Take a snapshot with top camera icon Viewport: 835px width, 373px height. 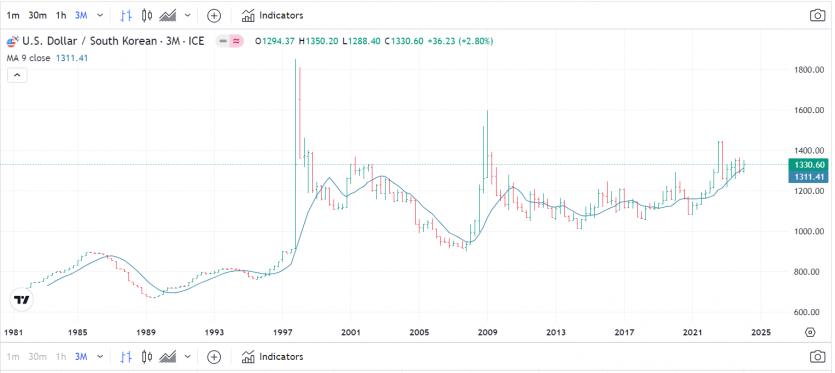click(x=817, y=15)
